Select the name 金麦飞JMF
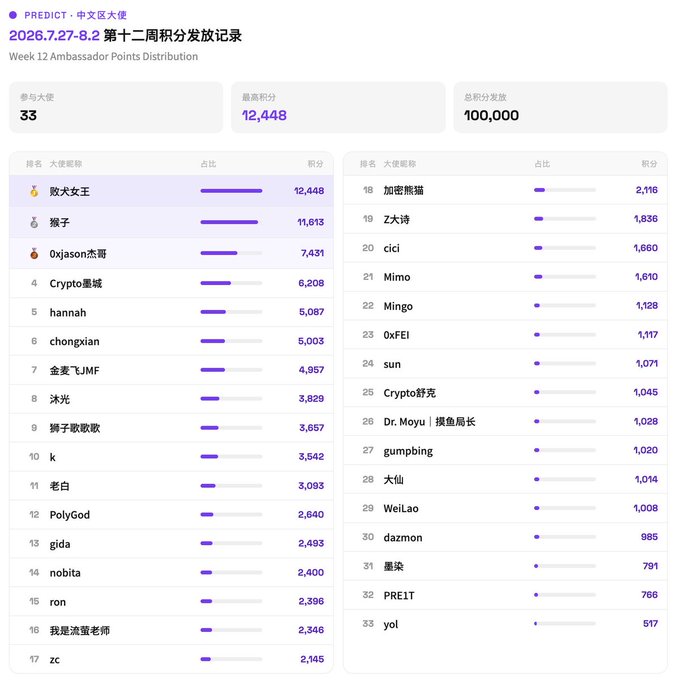The image size is (675, 680). [x=74, y=370]
